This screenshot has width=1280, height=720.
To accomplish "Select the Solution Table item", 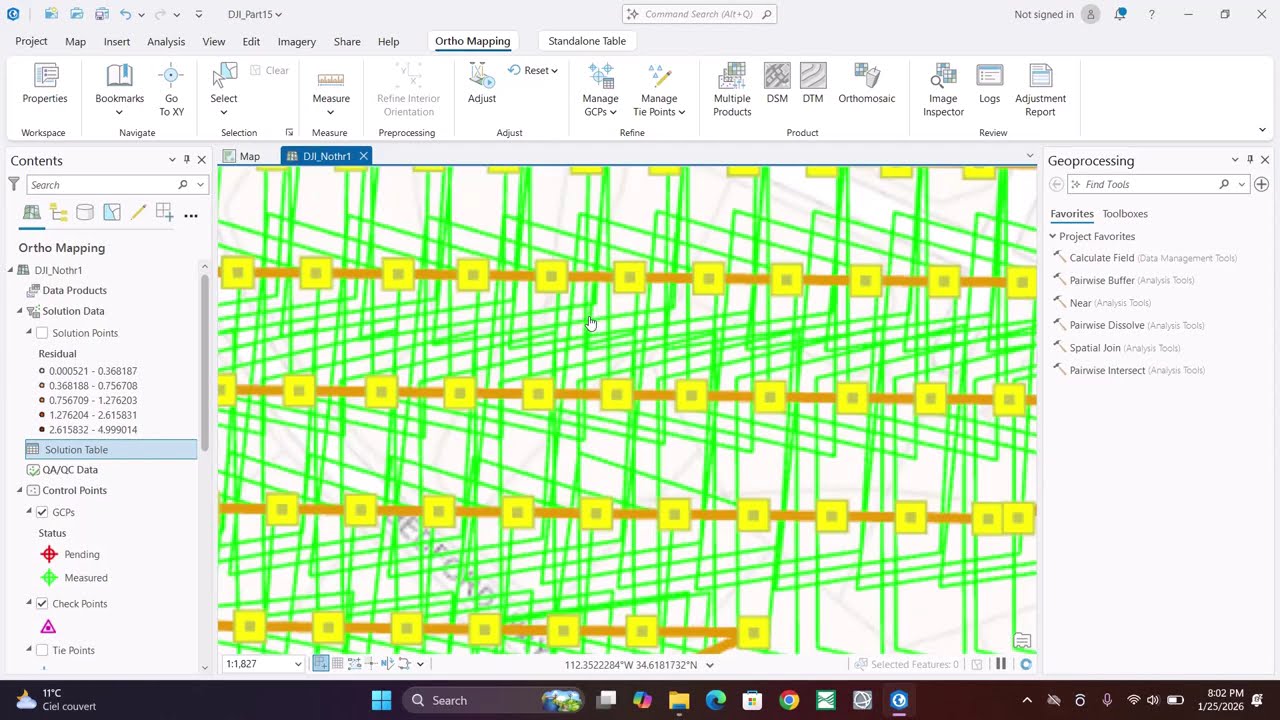I will 111,450.
